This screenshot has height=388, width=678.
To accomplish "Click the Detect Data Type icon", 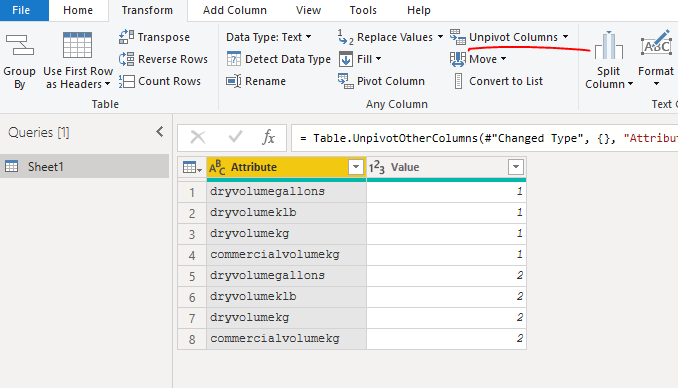I will coord(234,59).
